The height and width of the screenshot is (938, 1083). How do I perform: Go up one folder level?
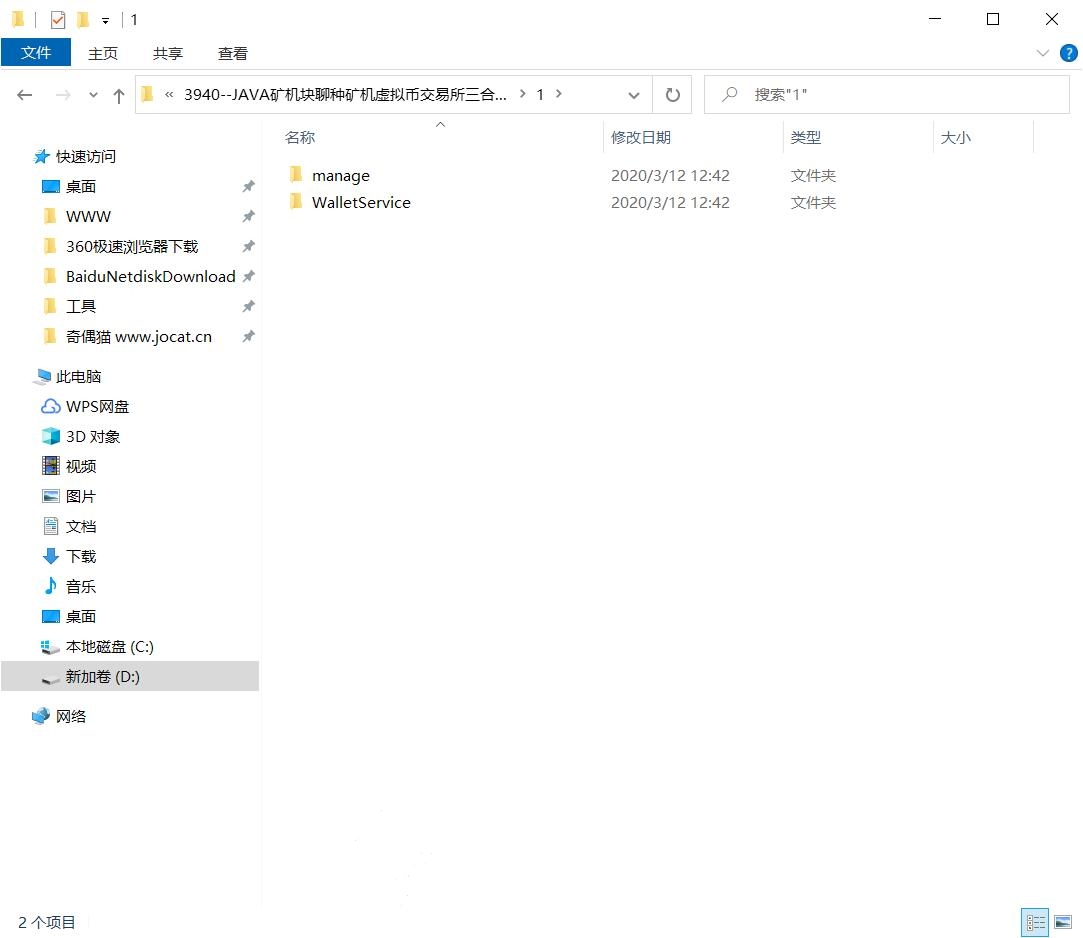pyautogui.click(x=119, y=95)
